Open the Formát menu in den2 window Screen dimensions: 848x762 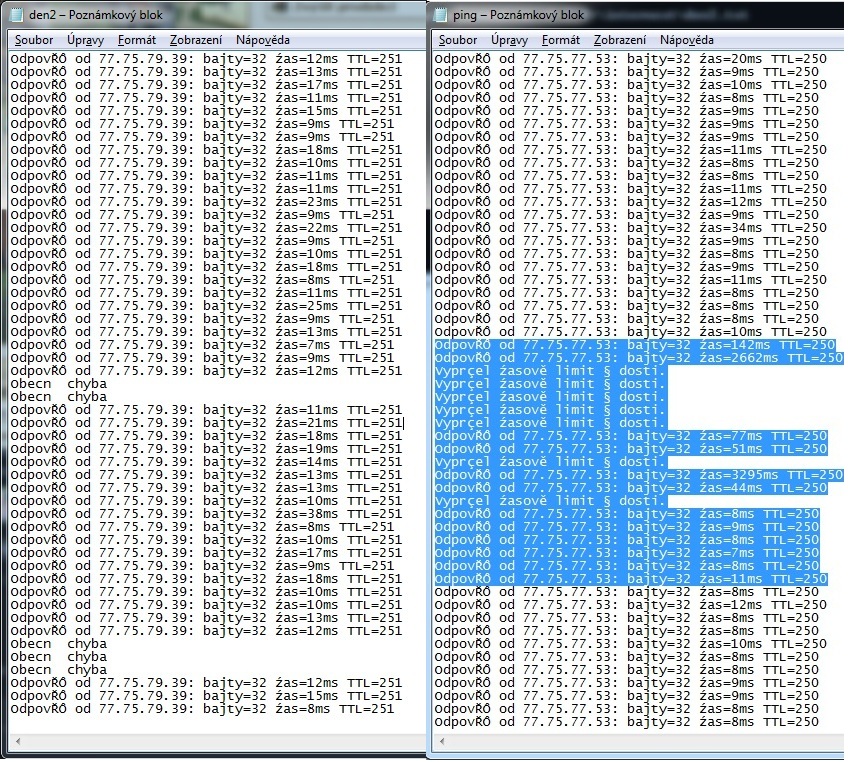coord(136,40)
